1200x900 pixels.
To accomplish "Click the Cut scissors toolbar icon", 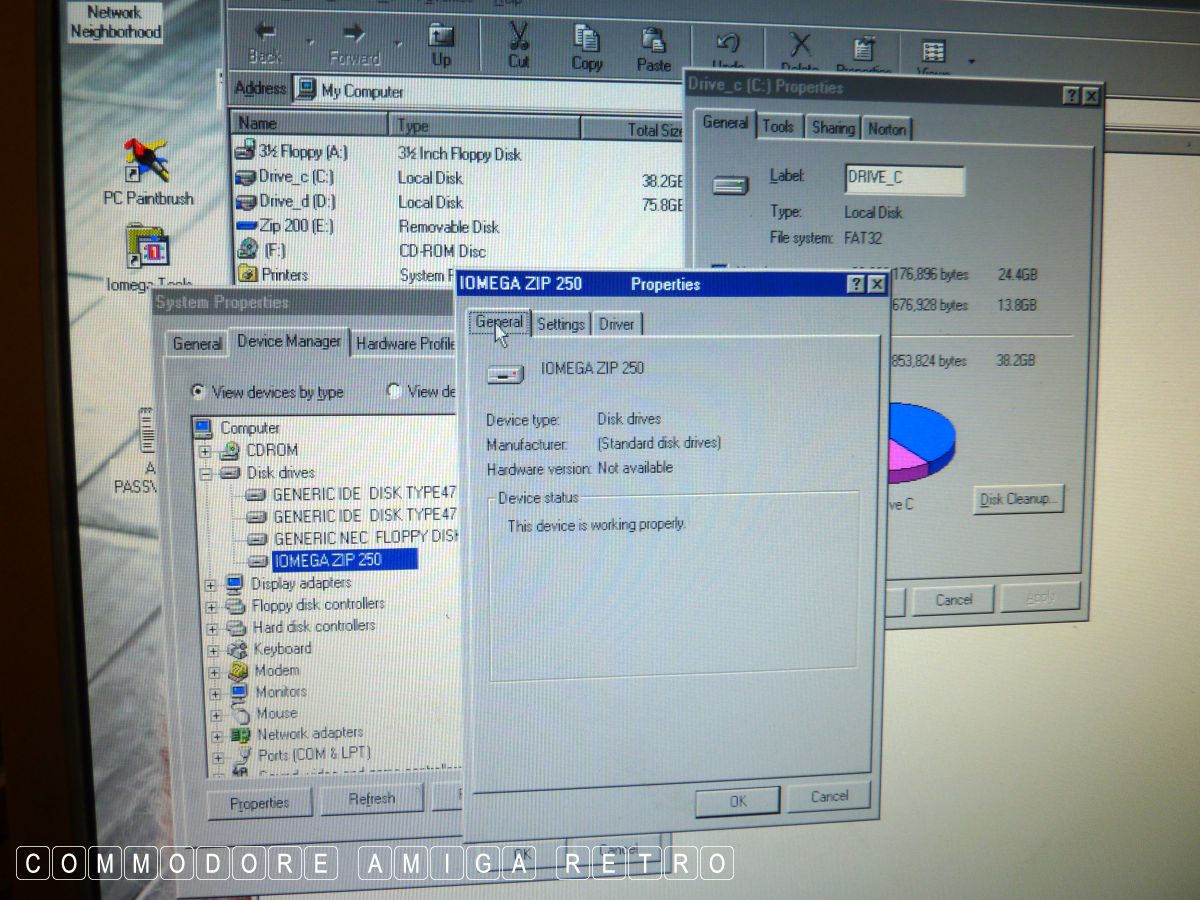I will click(518, 41).
